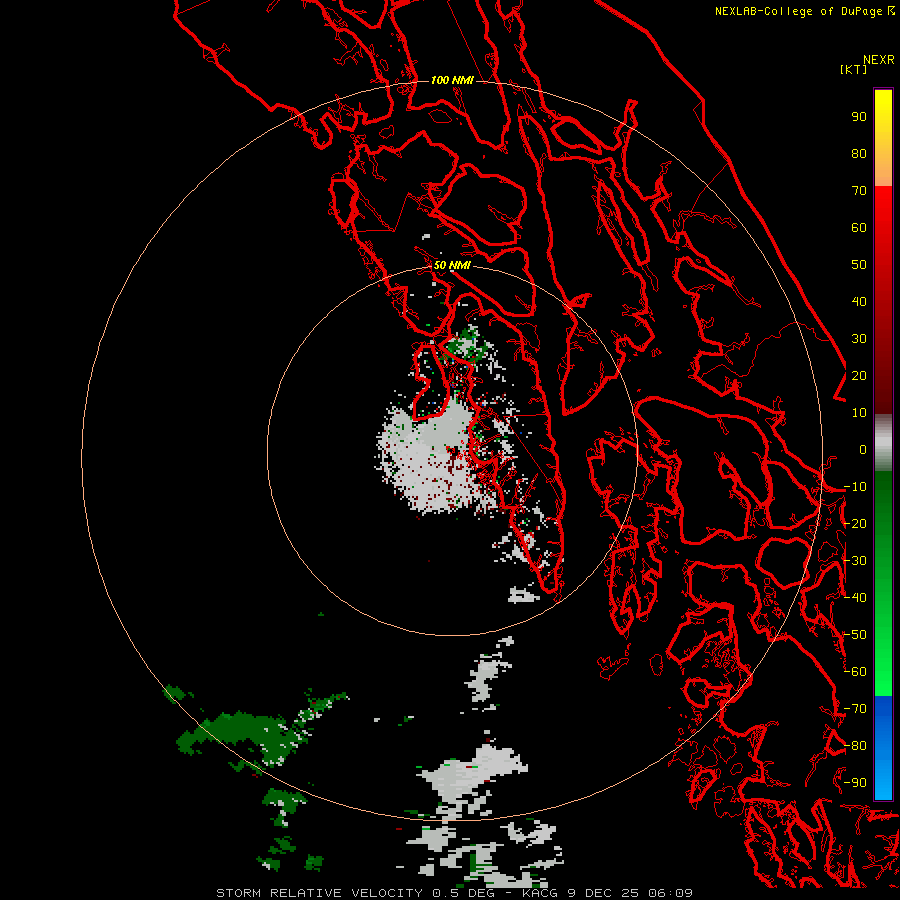Click the 10 value on the velocity scale

pyautogui.click(x=859, y=413)
